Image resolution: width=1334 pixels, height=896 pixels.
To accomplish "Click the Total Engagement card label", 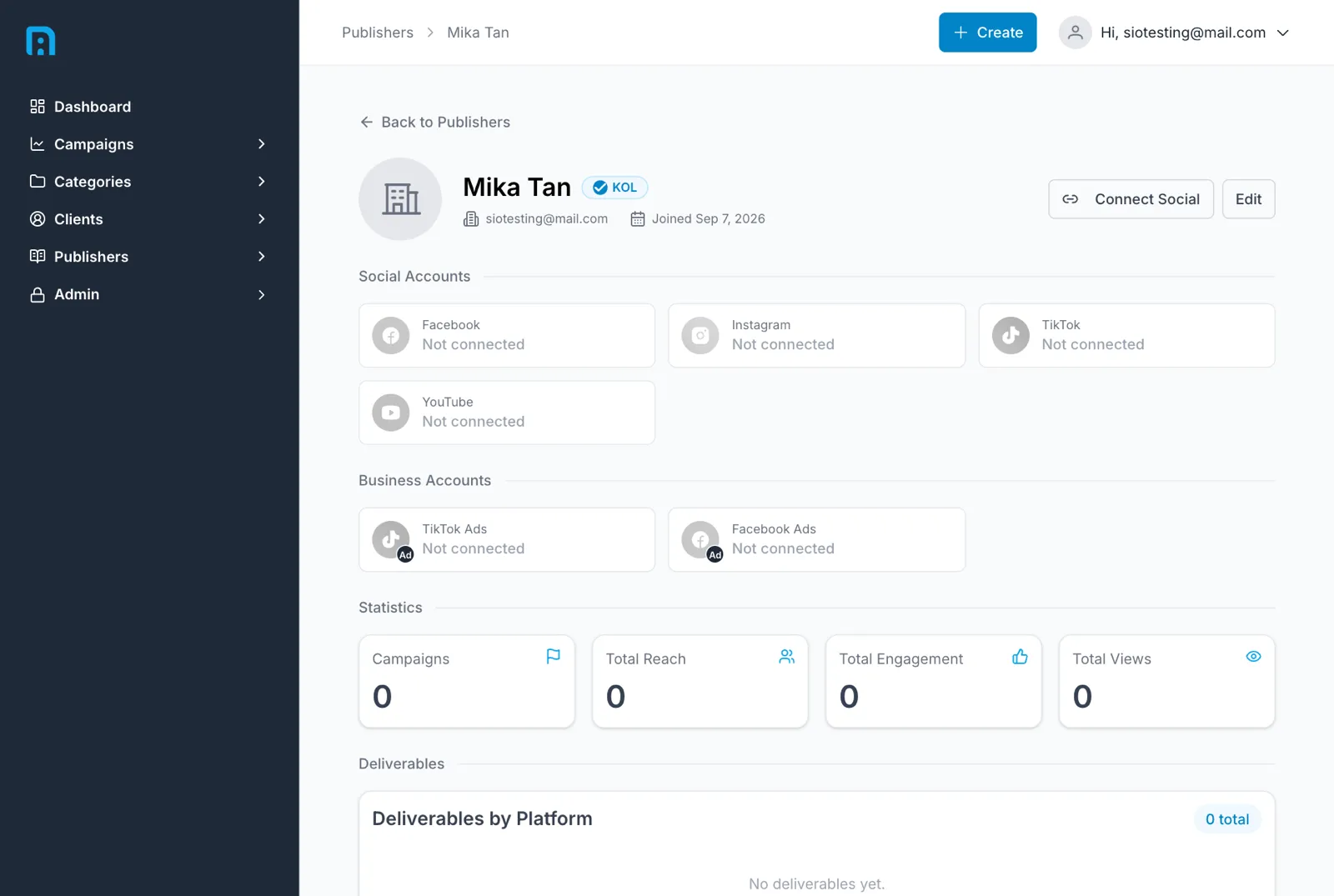I will (x=900, y=659).
